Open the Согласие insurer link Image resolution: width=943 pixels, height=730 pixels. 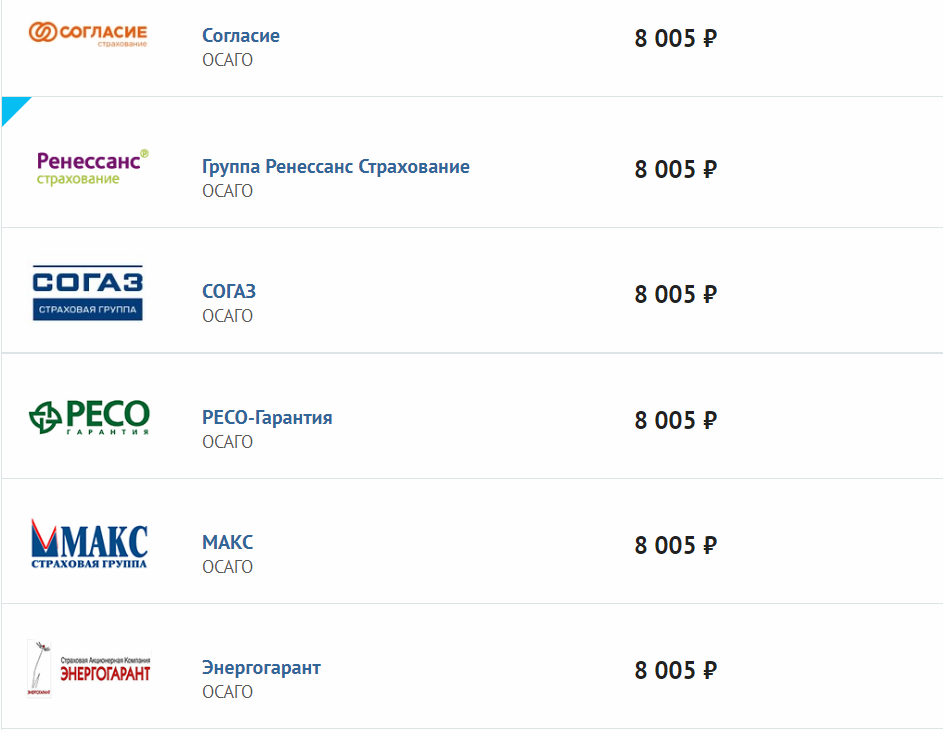point(241,36)
